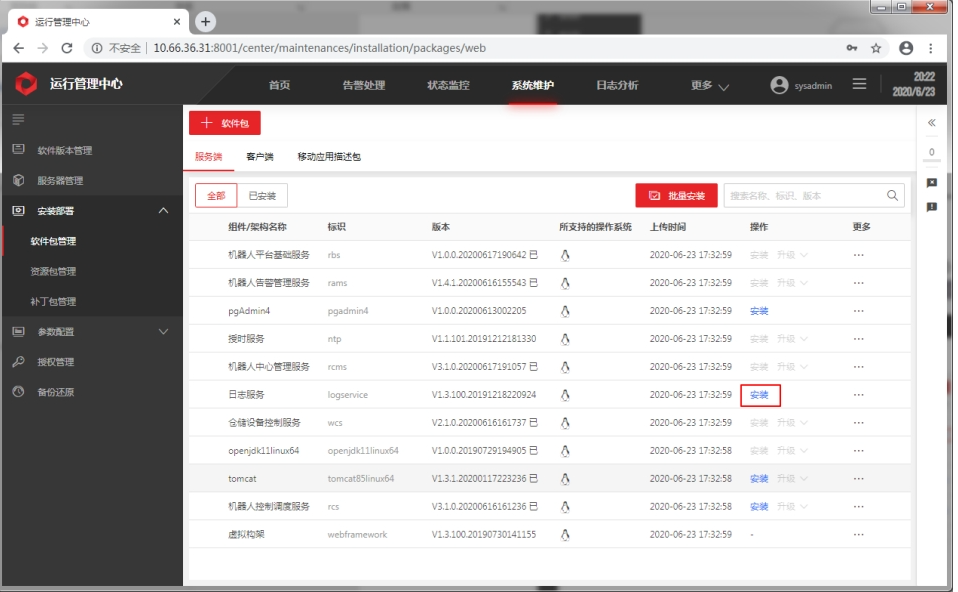Open the top-right hamburger menu icon
The width and height of the screenshot is (958, 592).
[859, 85]
